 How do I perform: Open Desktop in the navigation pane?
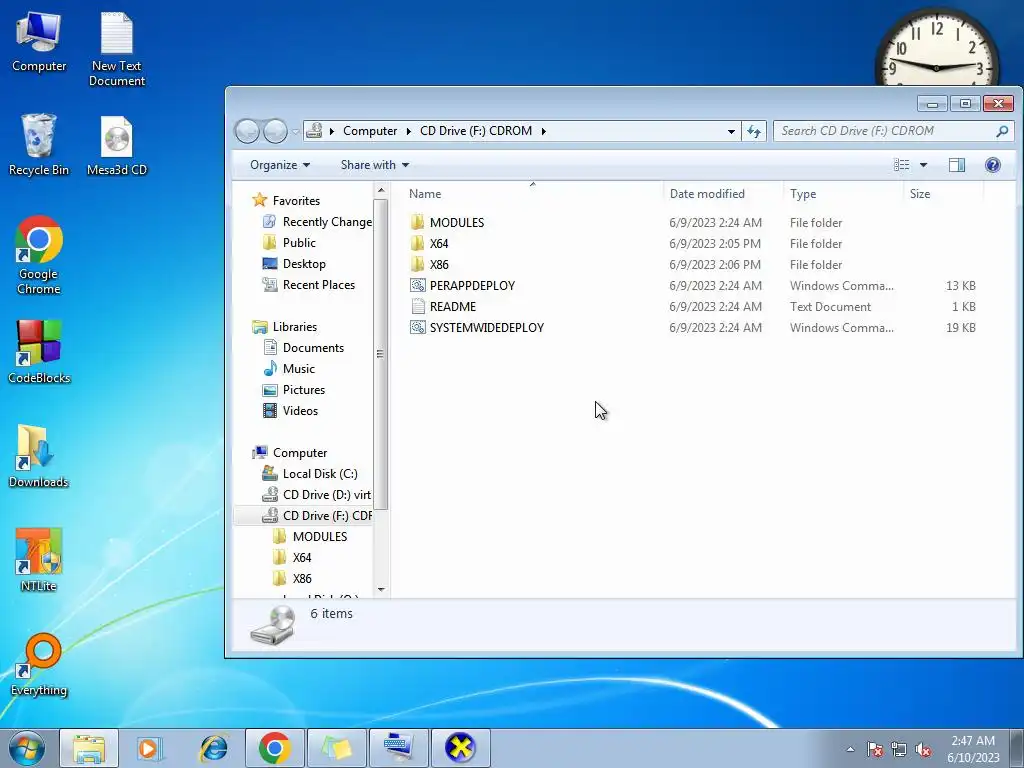(x=304, y=264)
